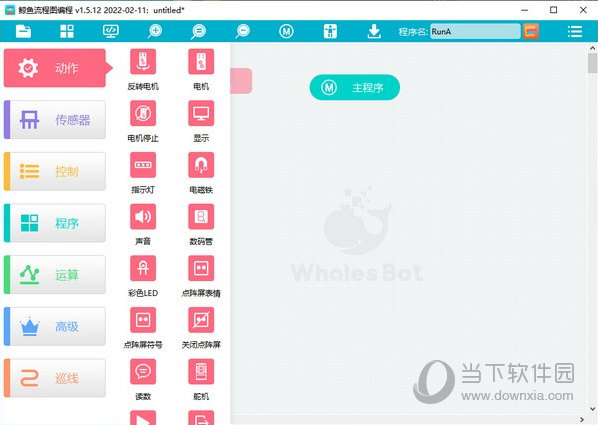Pick the 电机停止 block icon
This screenshot has height=425, width=598.
(x=143, y=113)
